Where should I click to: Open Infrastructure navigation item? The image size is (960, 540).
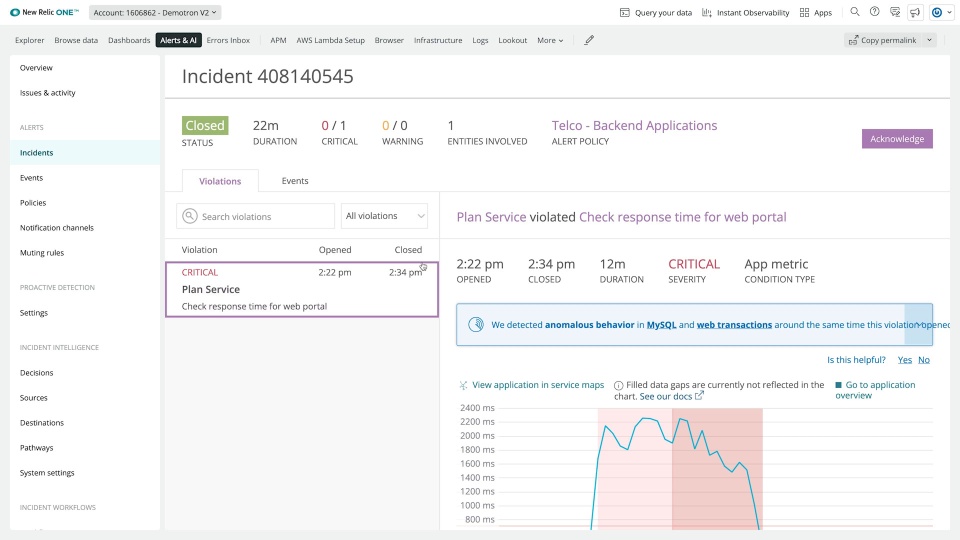point(438,40)
